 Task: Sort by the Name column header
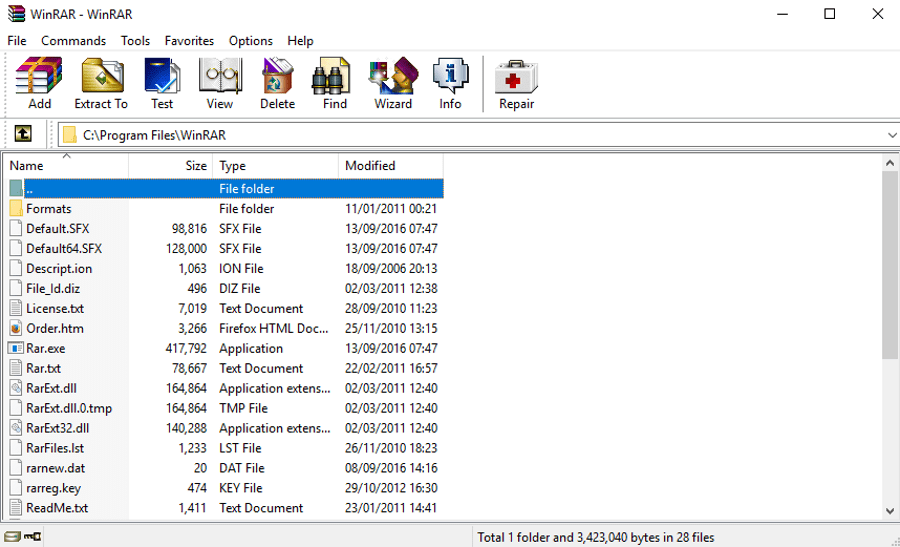point(67,166)
